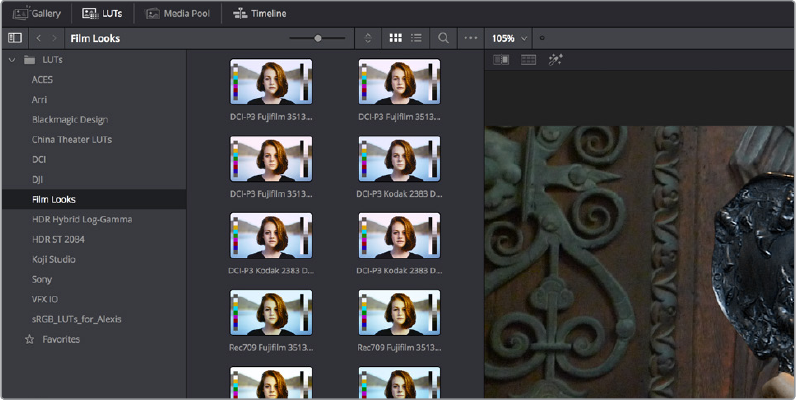Collapse the LUTs folder tree
The height and width of the screenshot is (400, 796).
tap(11, 60)
